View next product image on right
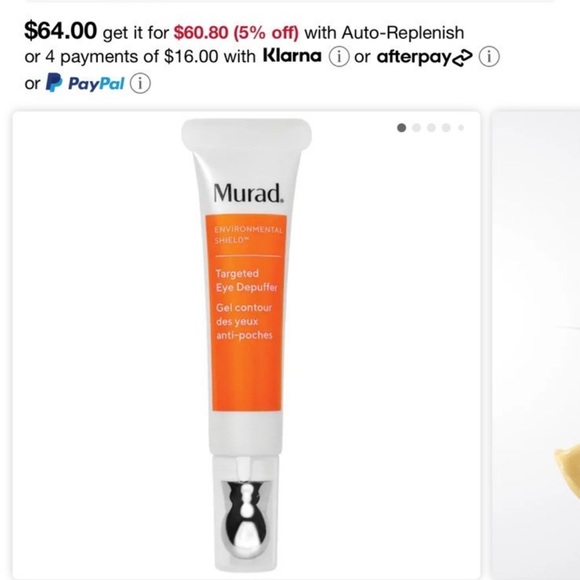The height and width of the screenshot is (580, 580). [x=535, y=344]
